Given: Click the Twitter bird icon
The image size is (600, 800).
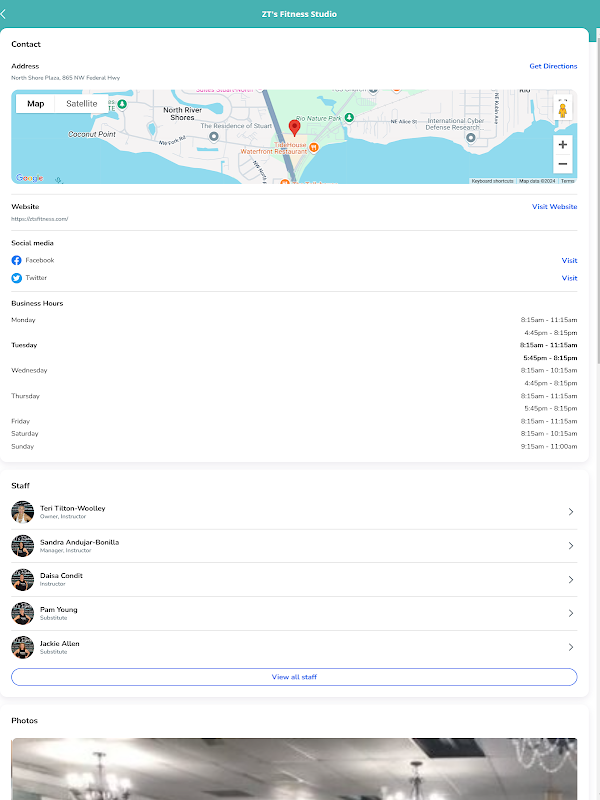Looking at the screenshot, I should (16, 278).
